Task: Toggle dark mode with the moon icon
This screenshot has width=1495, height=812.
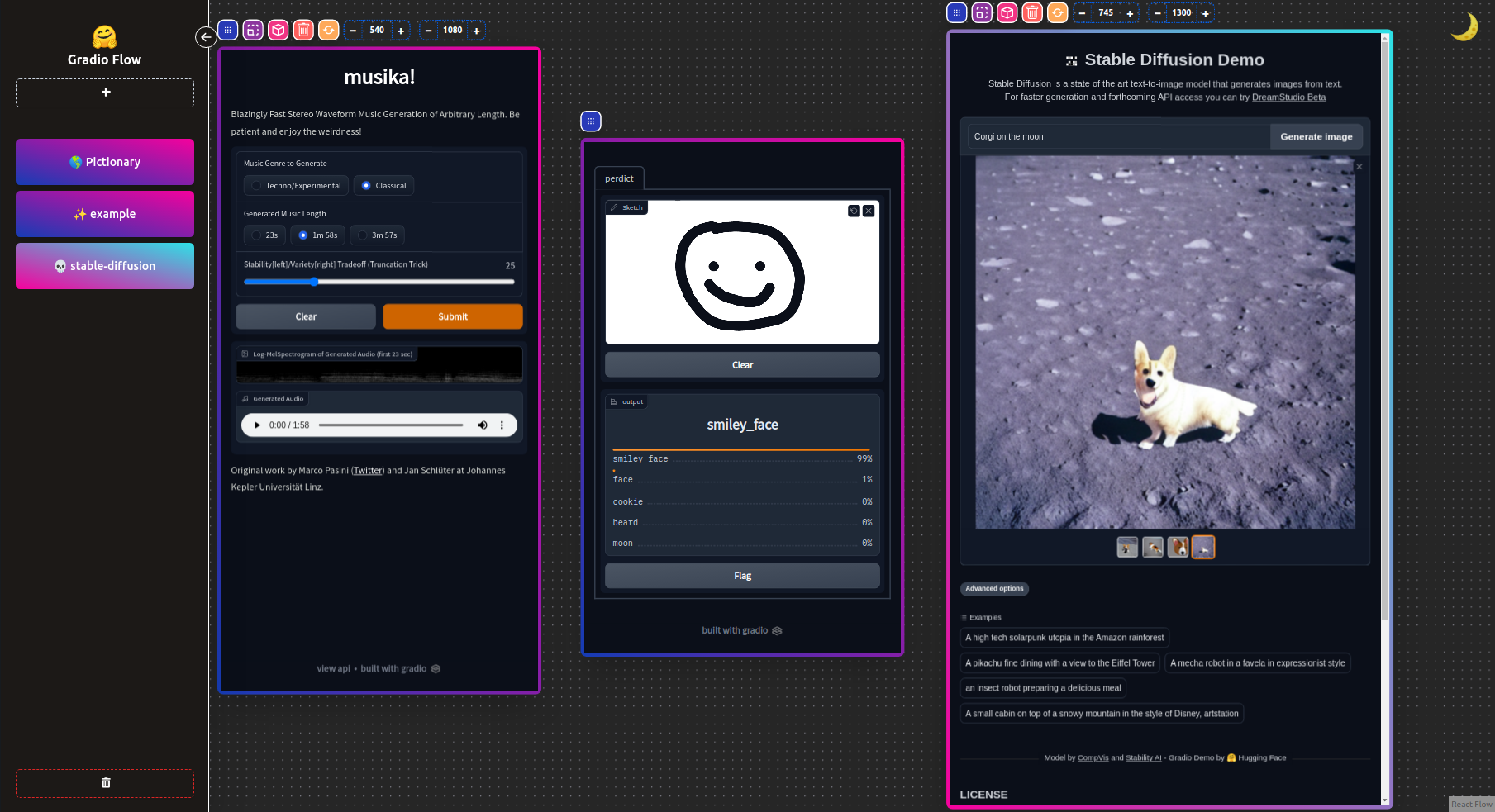Action: [1464, 27]
